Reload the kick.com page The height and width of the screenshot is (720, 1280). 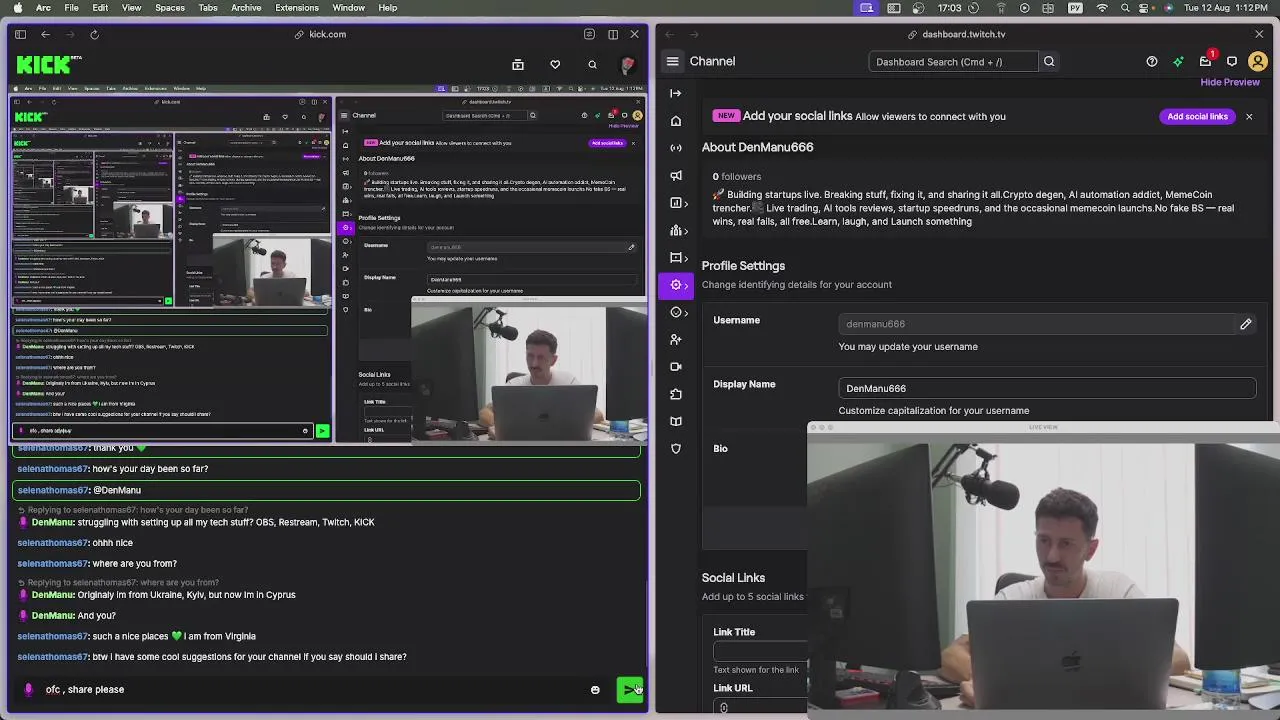pyautogui.click(x=94, y=34)
